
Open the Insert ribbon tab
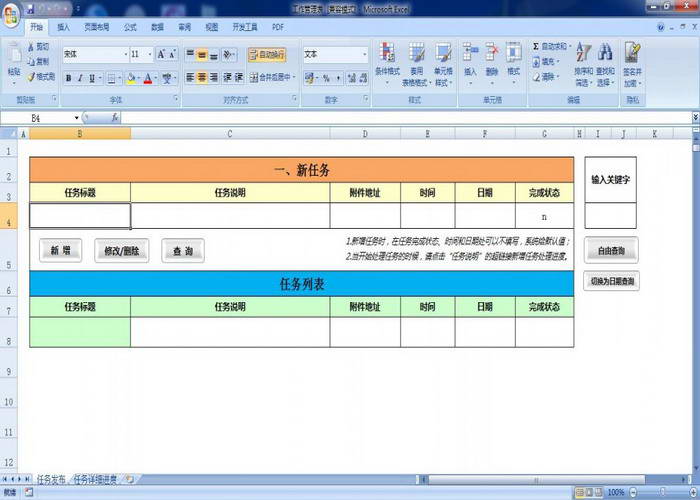click(63, 27)
